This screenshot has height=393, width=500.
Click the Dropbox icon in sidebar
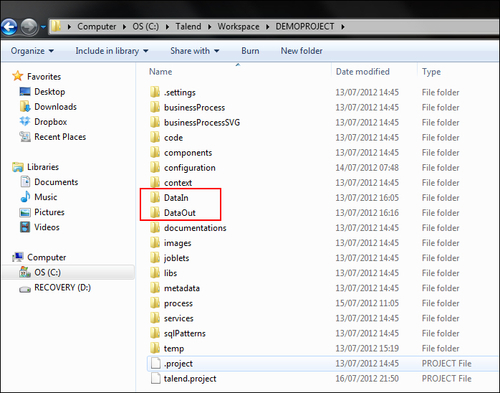pyautogui.click(x=25, y=121)
